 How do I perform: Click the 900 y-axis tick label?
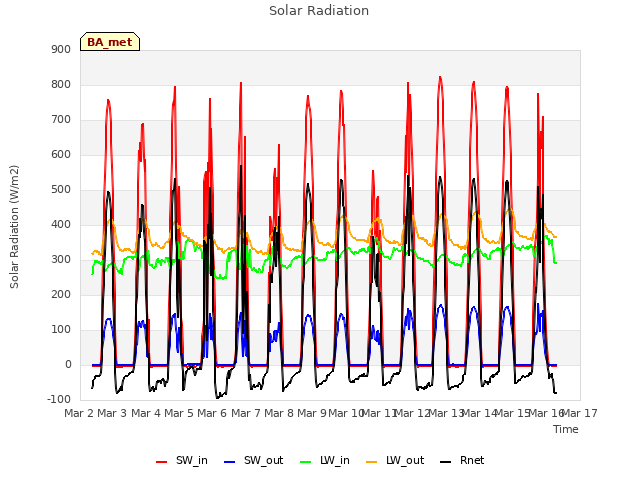click(x=61, y=49)
